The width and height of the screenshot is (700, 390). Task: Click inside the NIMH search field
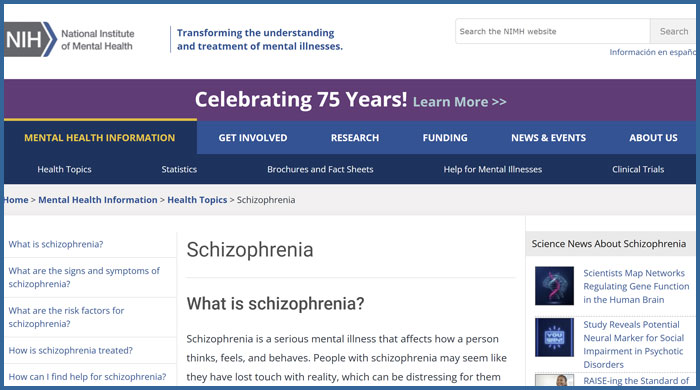click(552, 31)
